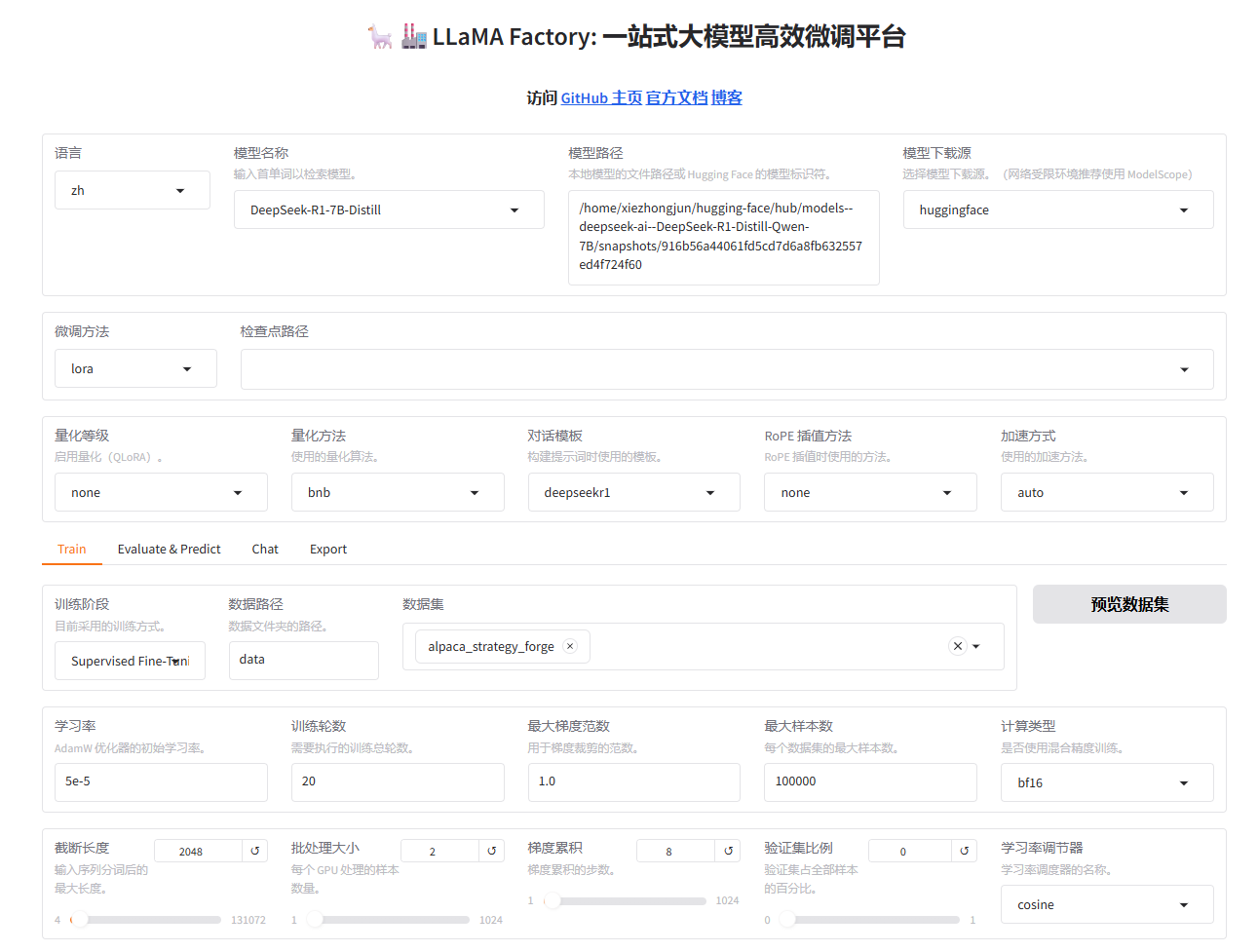The width and height of the screenshot is (1258, 952).
Task: Click the 学习率 field containing 5e-5
Action: 161,781
